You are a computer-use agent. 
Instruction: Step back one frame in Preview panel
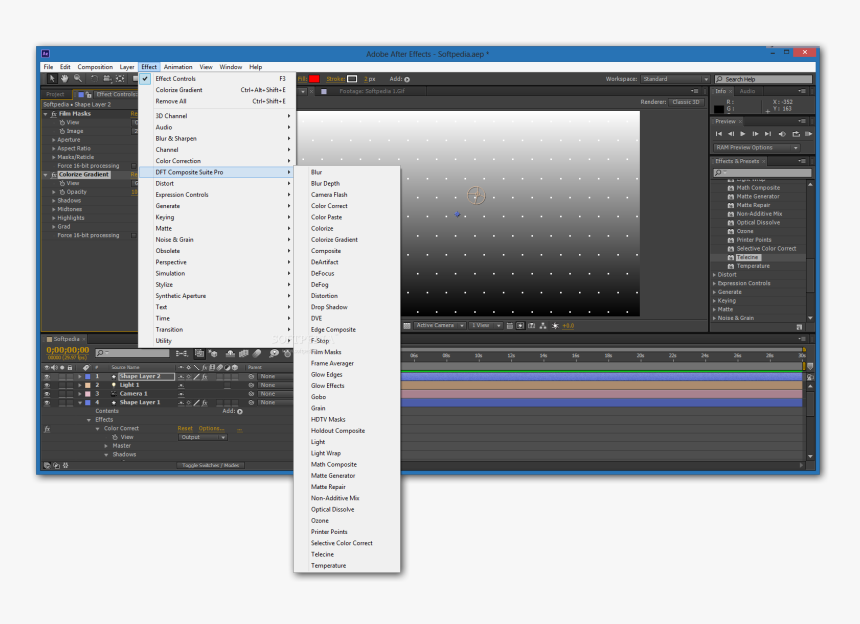tap(731, 134)
